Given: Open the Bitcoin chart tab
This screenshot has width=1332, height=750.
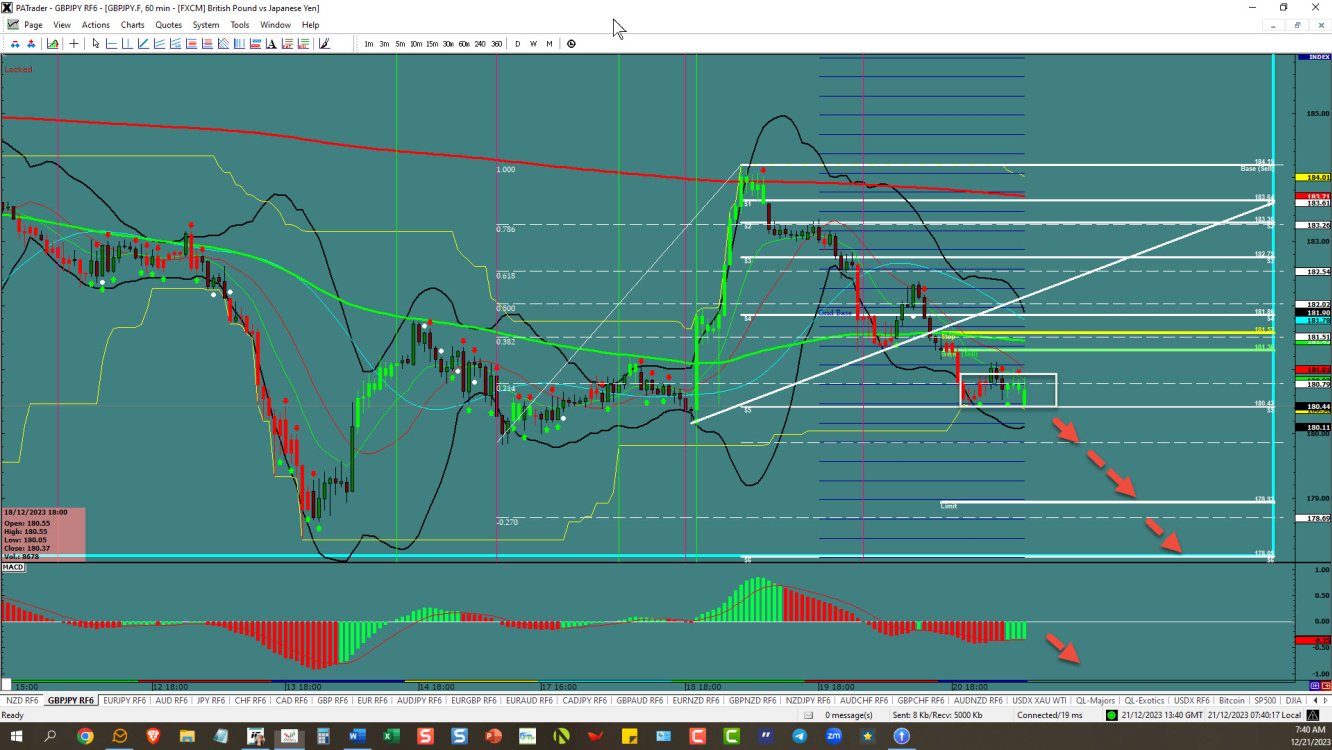Looking at the screenshot, I should tap(1232, 700).
